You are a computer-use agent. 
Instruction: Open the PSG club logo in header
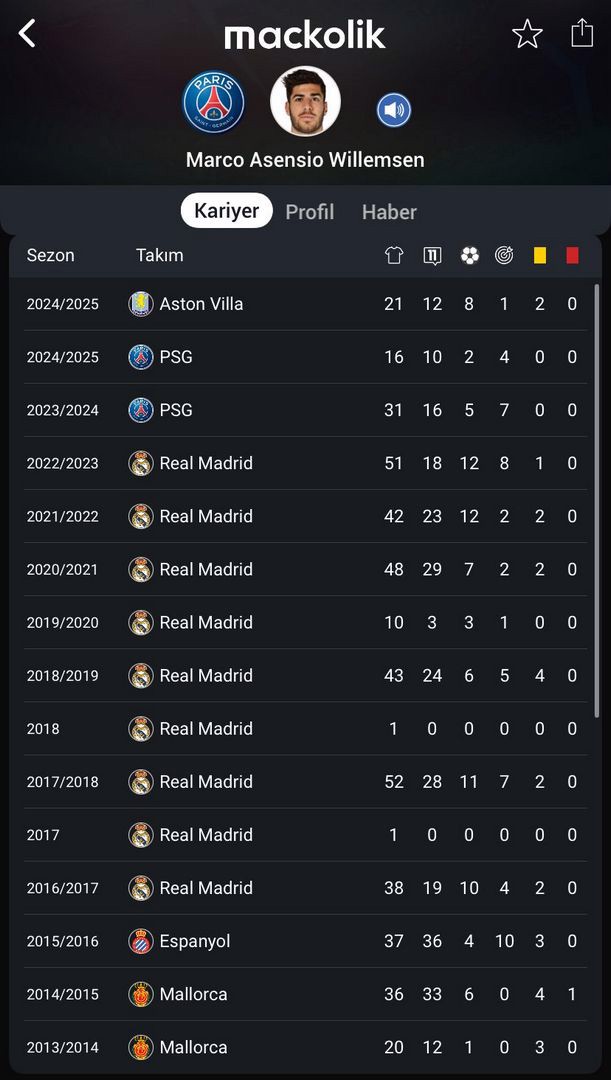pyautogui.click(x=214, y=102)
